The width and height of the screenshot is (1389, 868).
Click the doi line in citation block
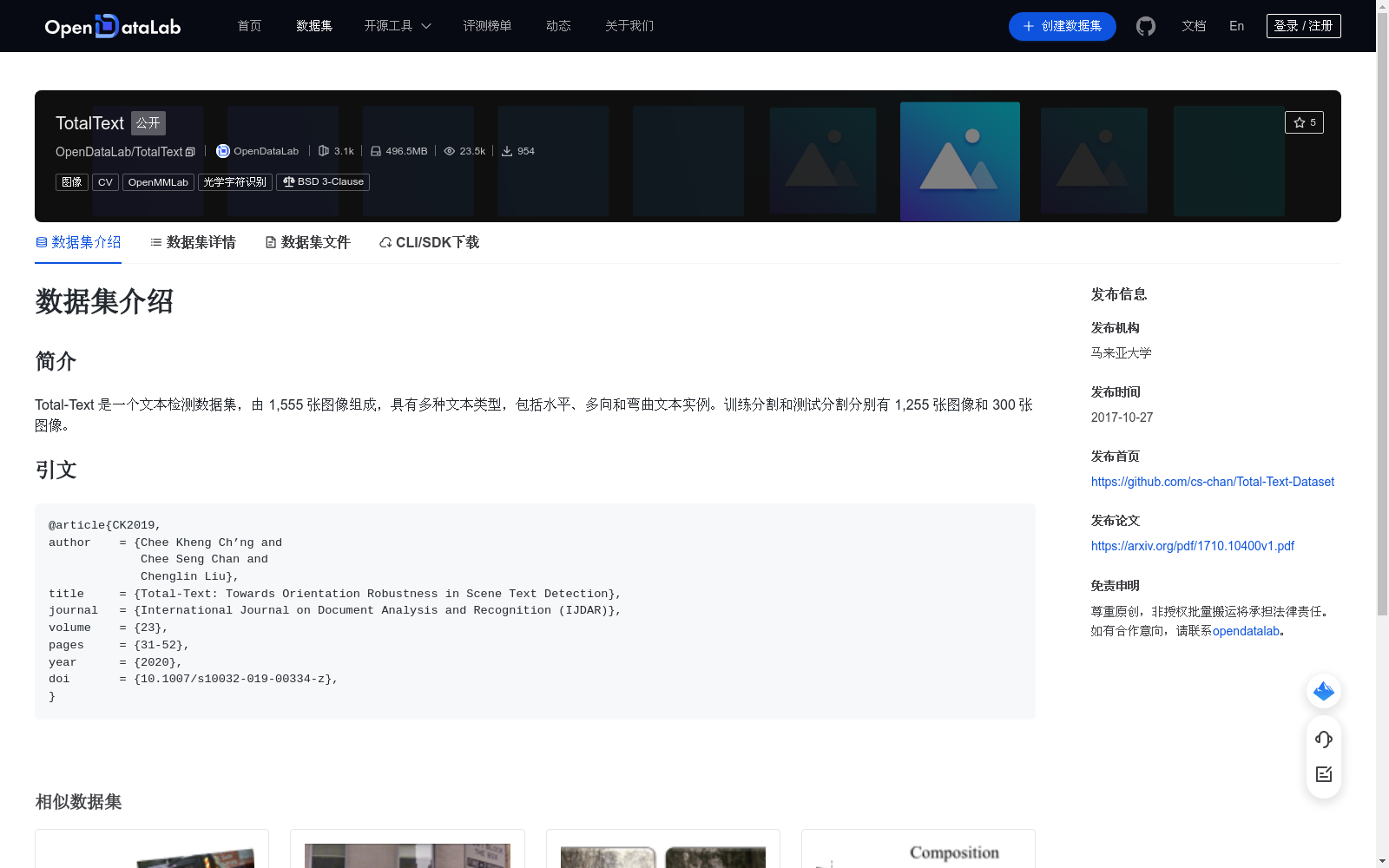(193, 679)
